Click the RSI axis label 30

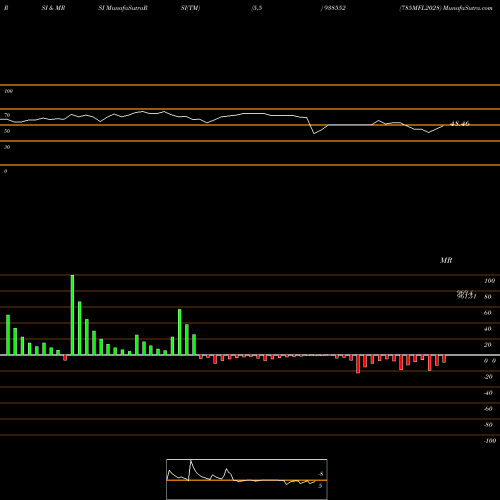coord(7,147)
